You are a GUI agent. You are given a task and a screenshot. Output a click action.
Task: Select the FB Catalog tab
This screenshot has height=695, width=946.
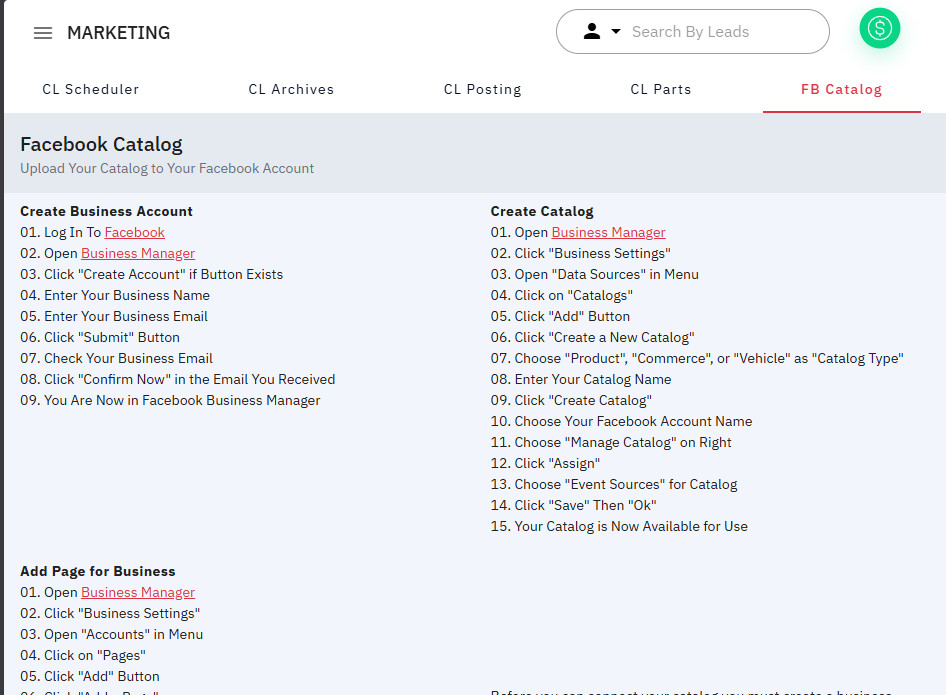pos(842,89)
